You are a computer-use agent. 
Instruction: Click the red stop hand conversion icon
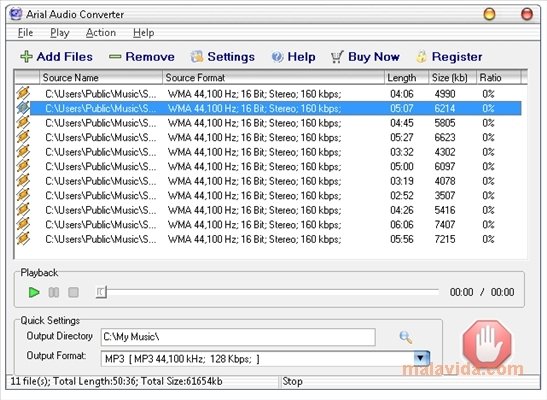tap(487, 345)
